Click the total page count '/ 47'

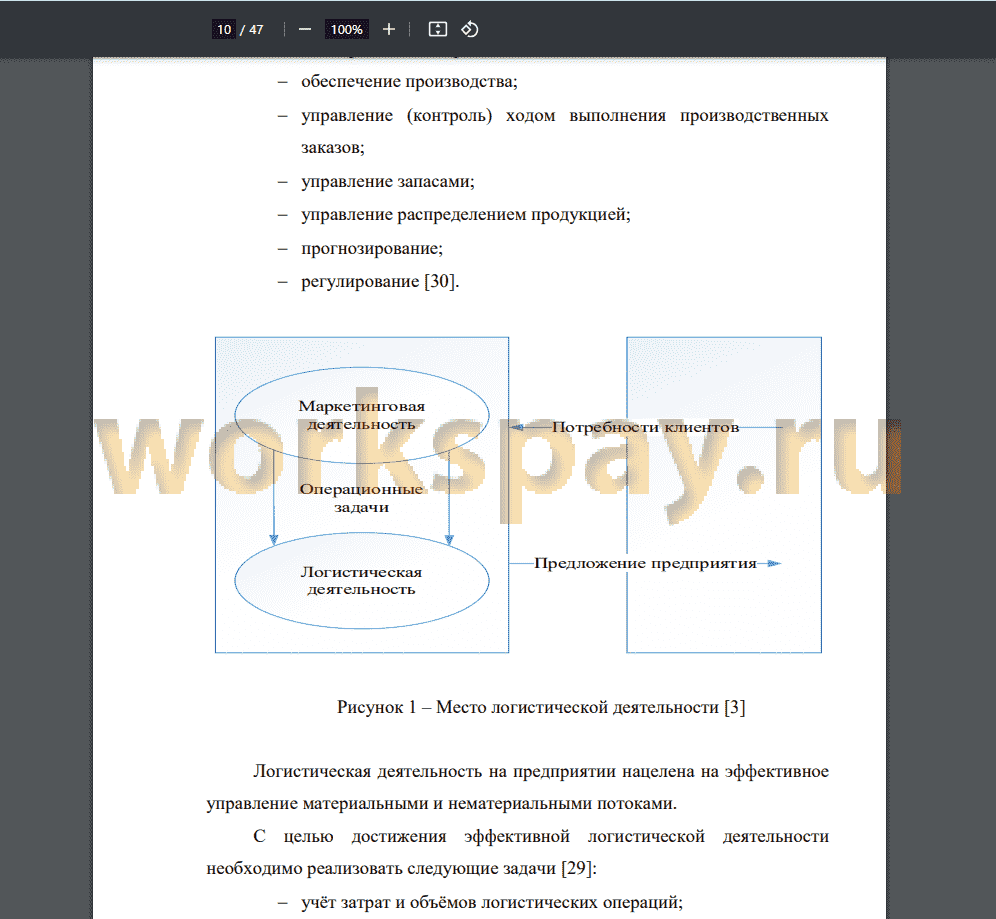tap(252, 29)
